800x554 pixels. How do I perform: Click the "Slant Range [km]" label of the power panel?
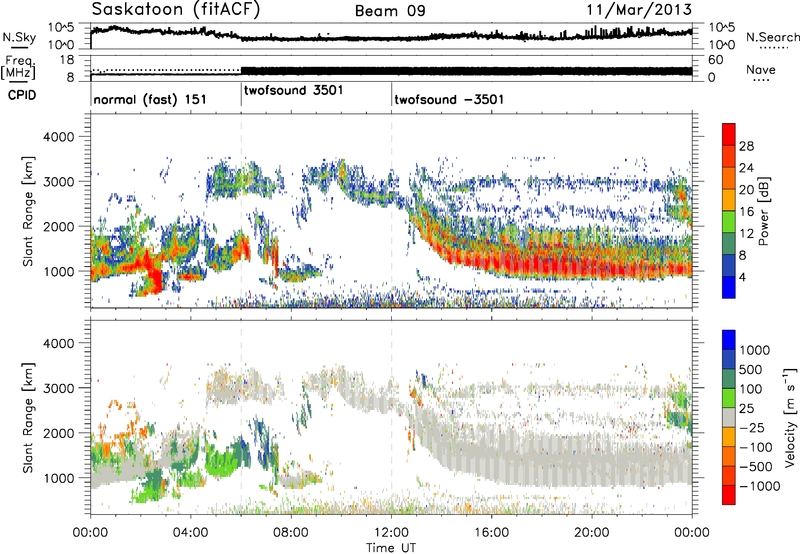(29, 211)
